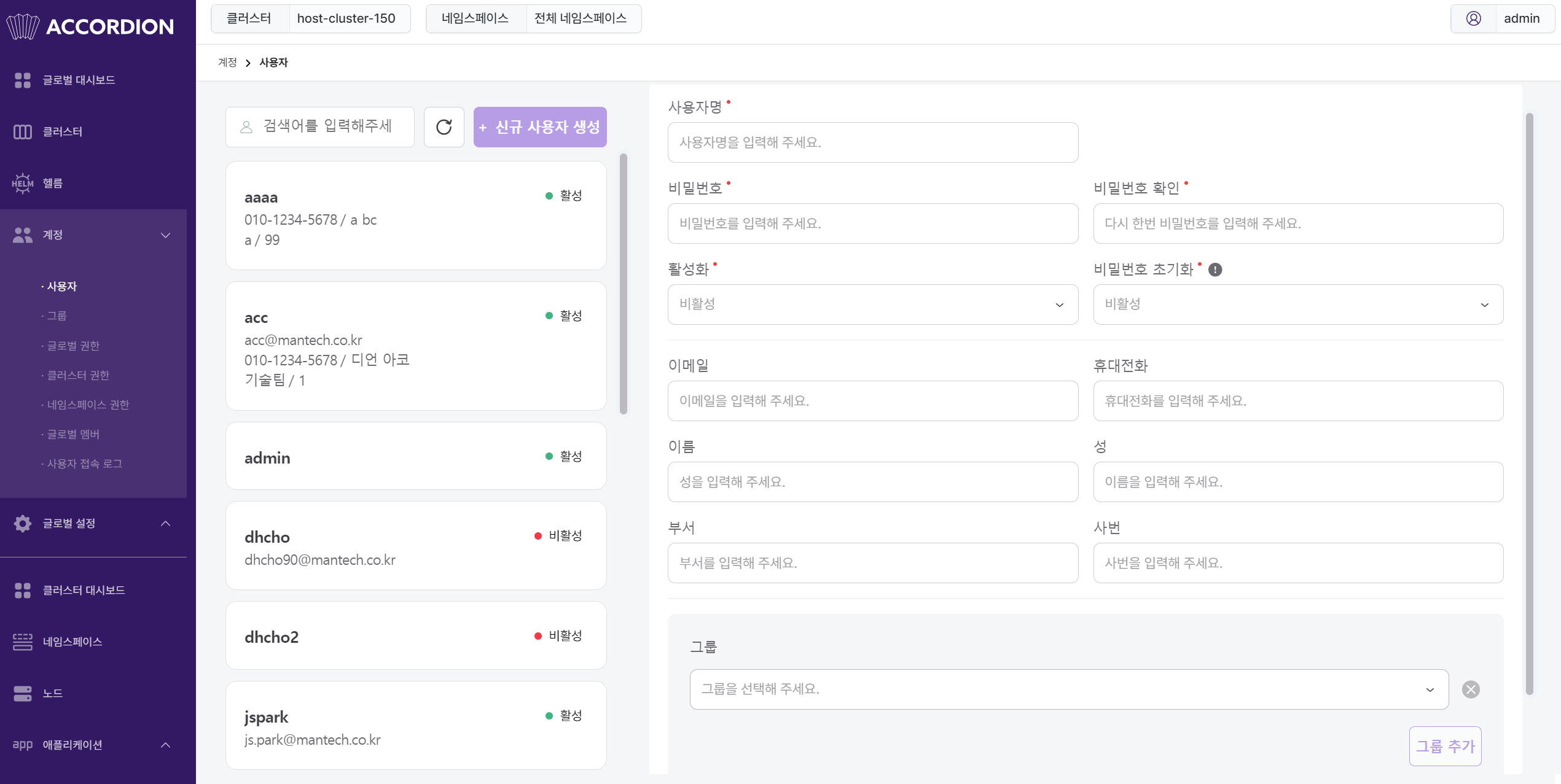1561x784 pixels.
Task: Click the refresh user list icon
Action: [x=444, y=127]
